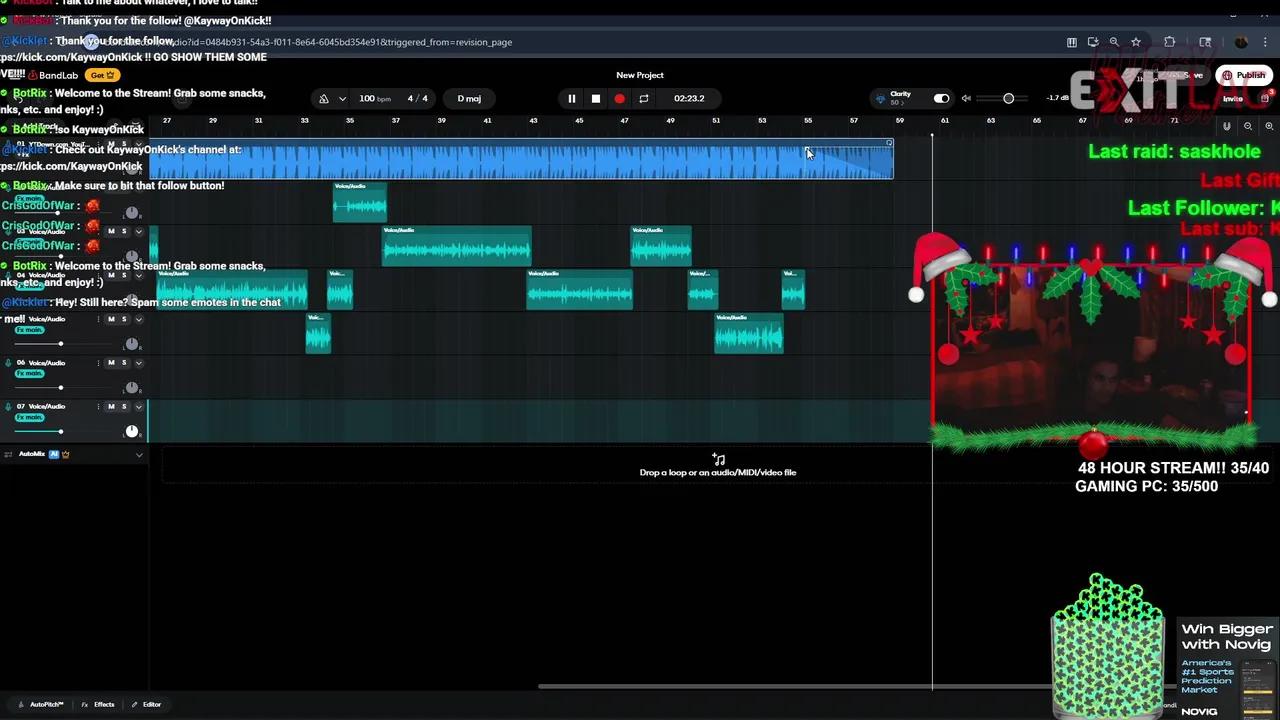Screen dimensions: 1280x720
Task: Start recording with the red record button
Action: (619, 98)
